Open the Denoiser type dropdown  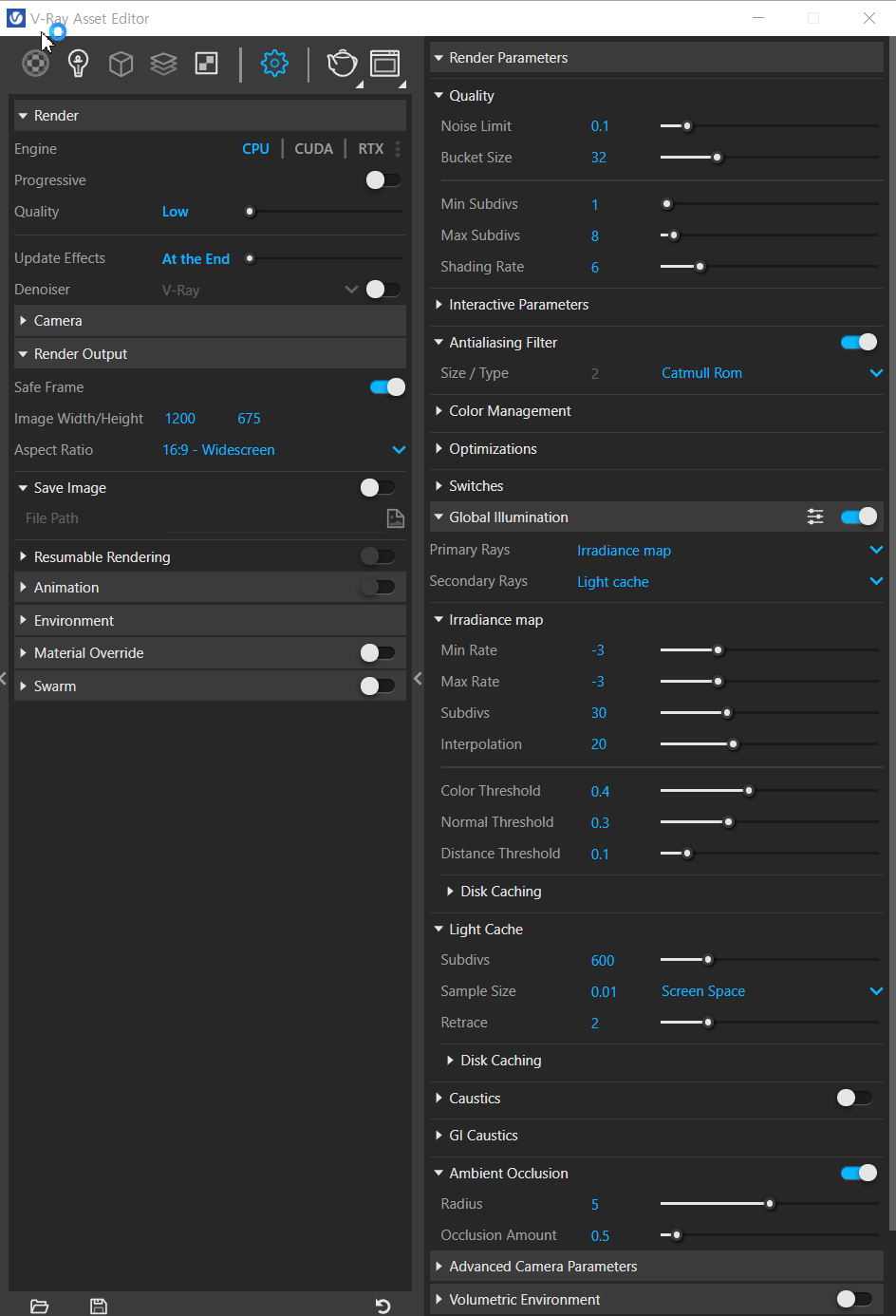pos(260,290)
